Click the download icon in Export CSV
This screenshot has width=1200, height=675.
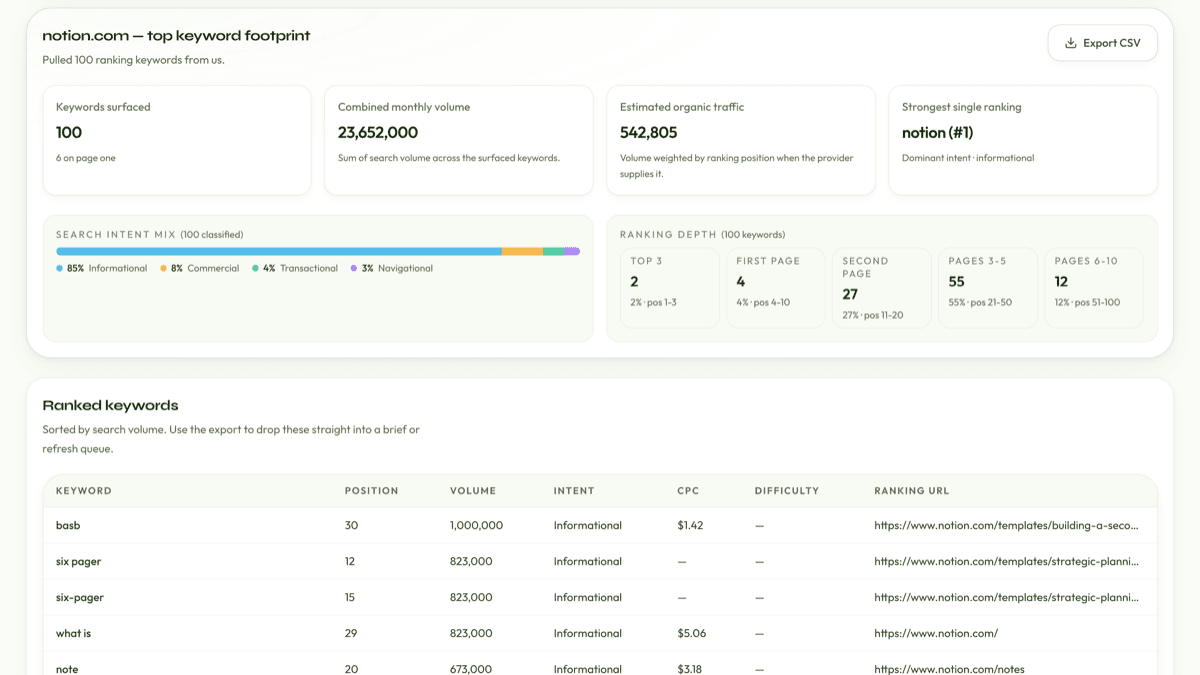pyautogui.click(x=1071, y=43)
